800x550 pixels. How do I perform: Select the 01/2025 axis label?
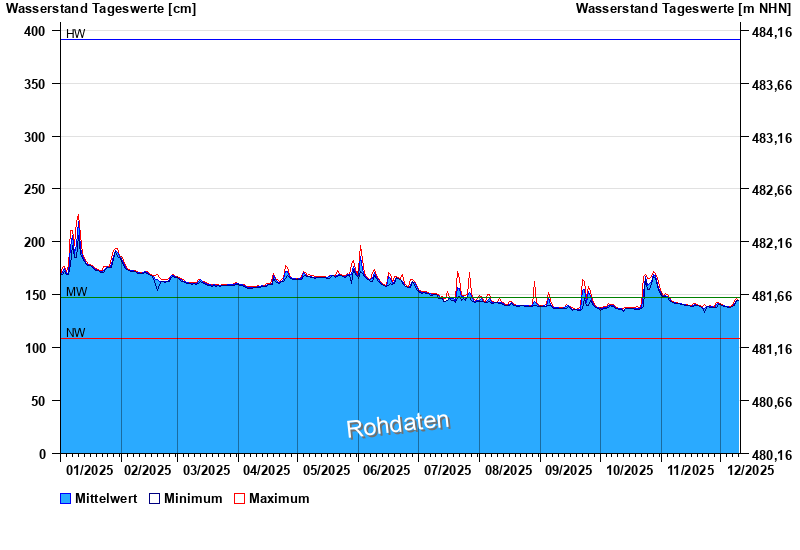[x=90, y=469]
